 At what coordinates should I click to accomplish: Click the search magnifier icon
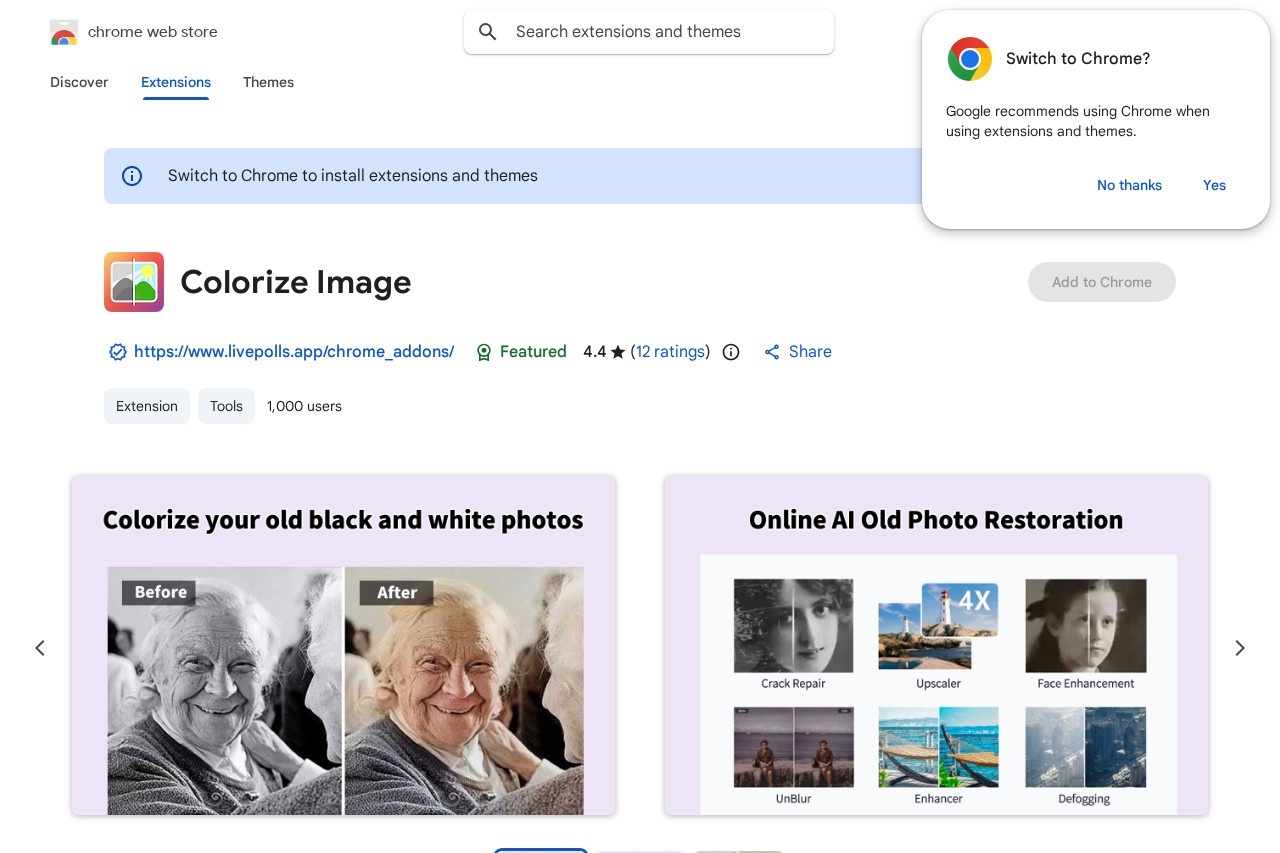pos(488,31)
